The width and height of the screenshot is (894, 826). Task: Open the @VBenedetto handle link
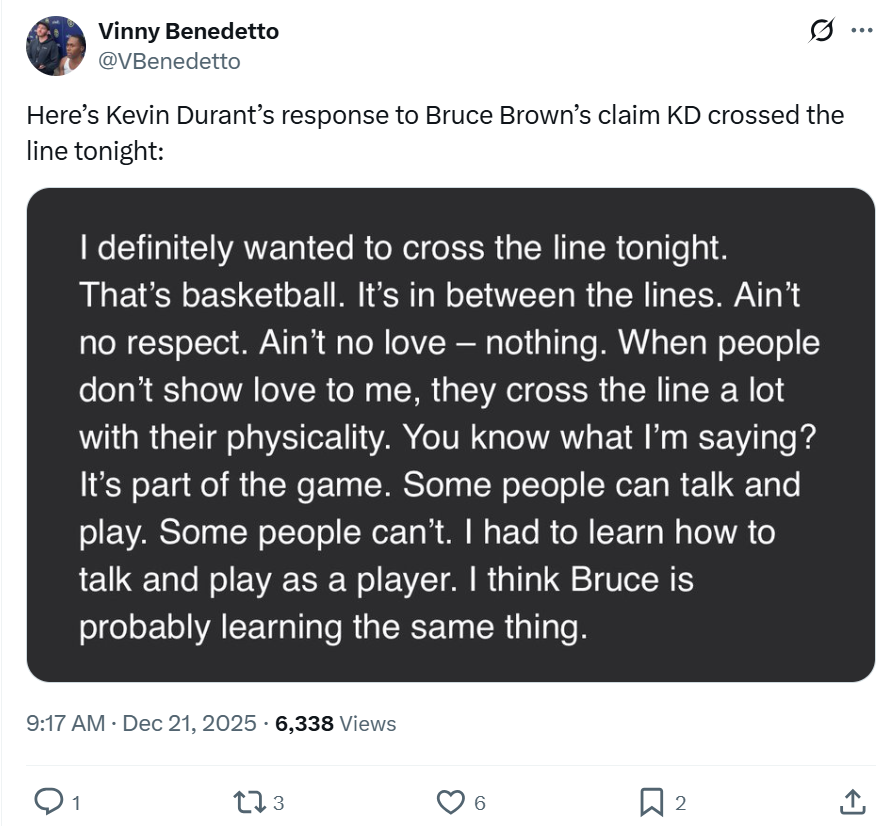[x=169, y=61]
